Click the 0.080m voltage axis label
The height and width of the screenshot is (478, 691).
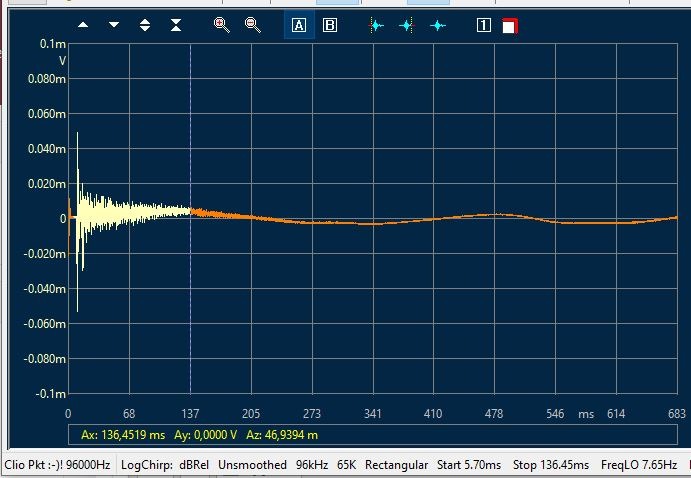click(47, 78)
